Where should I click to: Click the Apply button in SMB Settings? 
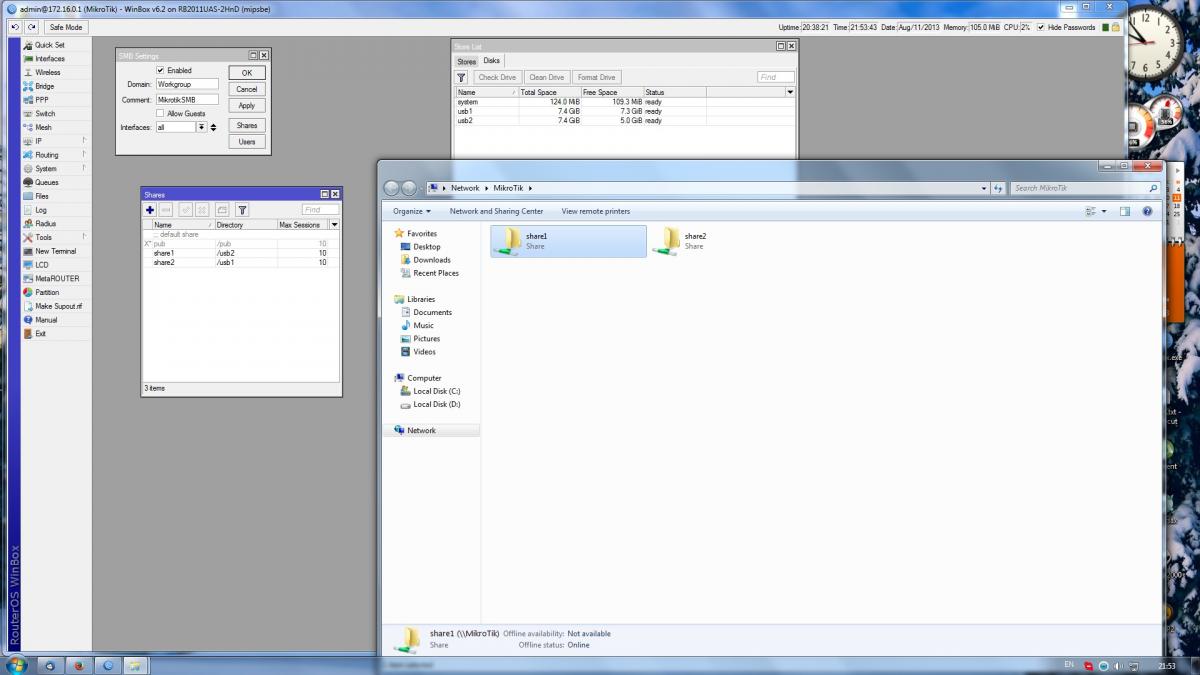[247, 105]
